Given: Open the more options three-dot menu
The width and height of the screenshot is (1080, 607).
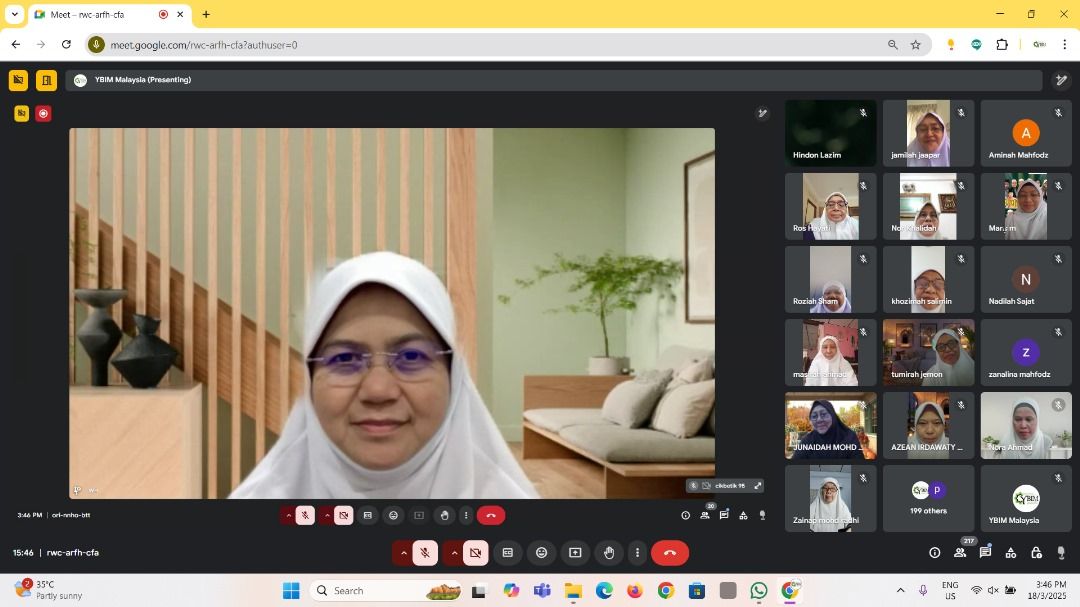Looking at the screenshot, I should click(637, 553).
